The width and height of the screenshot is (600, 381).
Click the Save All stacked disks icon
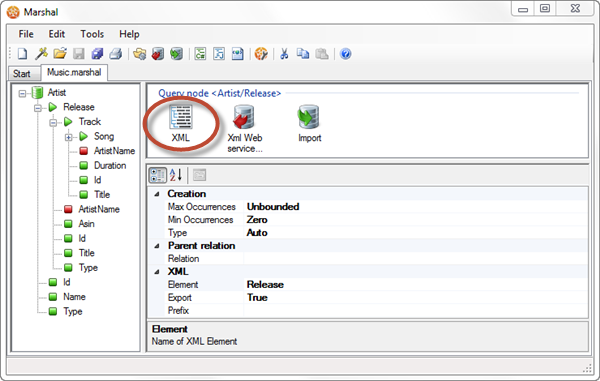click(97, 54)
